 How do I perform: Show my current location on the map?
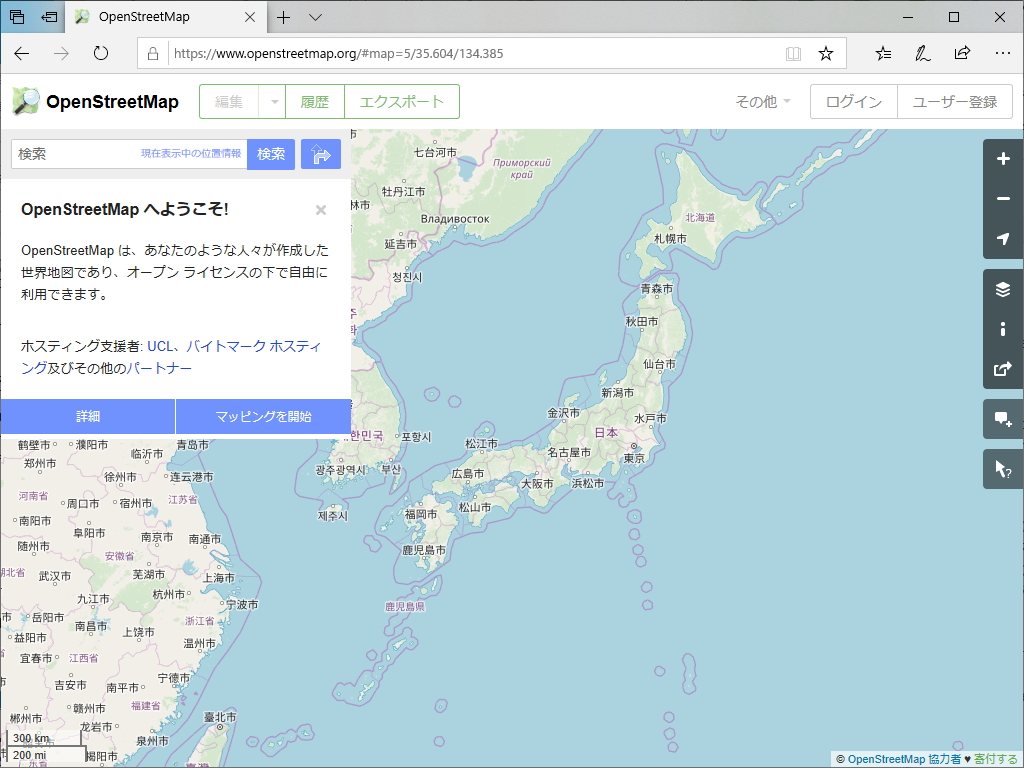tap(1002, 239)
